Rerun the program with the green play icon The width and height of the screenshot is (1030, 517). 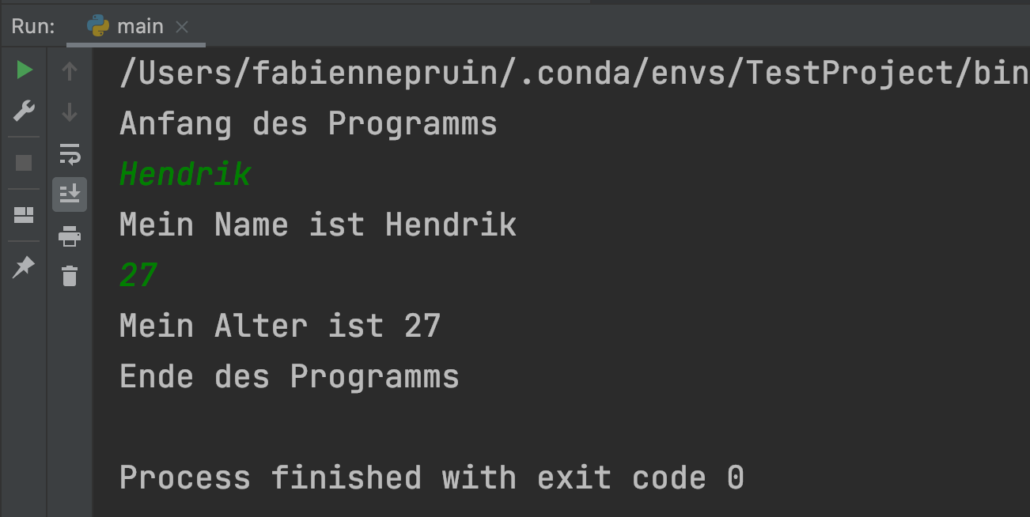24,70
